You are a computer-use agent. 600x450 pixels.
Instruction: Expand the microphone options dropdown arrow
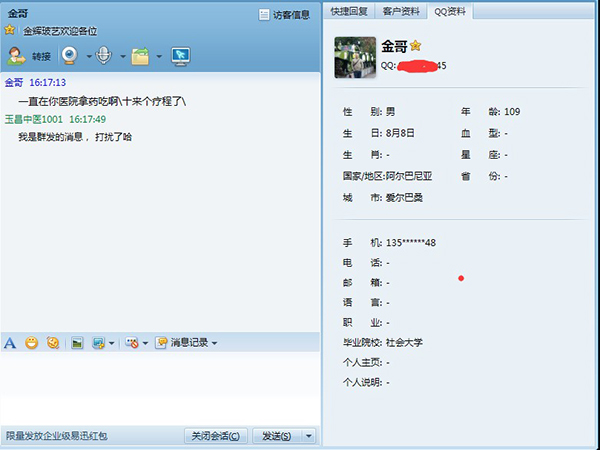point(122,56)
